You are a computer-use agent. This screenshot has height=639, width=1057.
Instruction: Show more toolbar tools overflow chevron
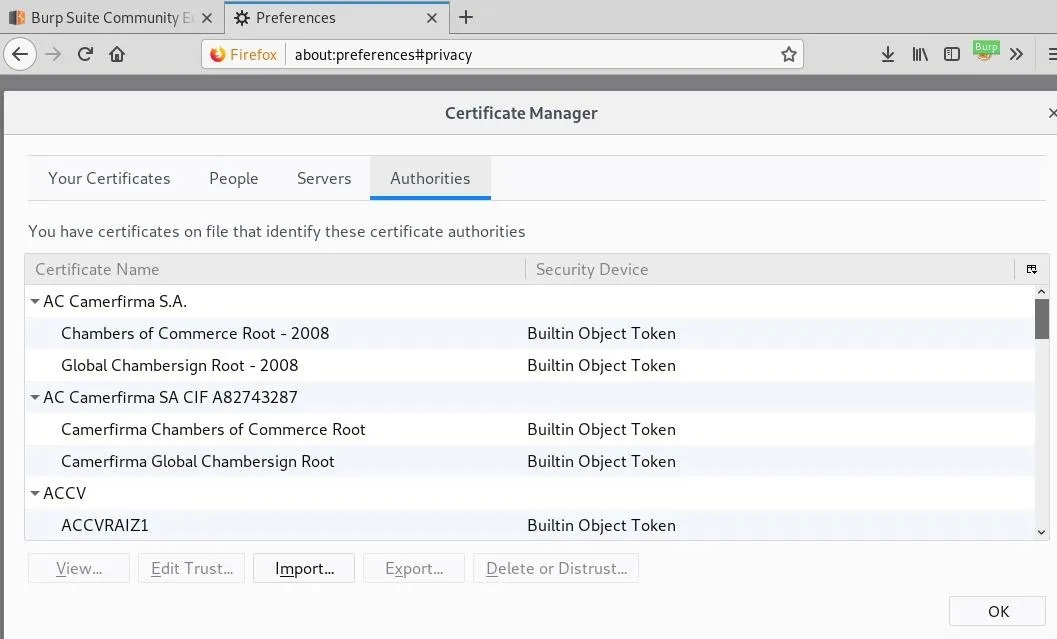tap(1016, 54)
